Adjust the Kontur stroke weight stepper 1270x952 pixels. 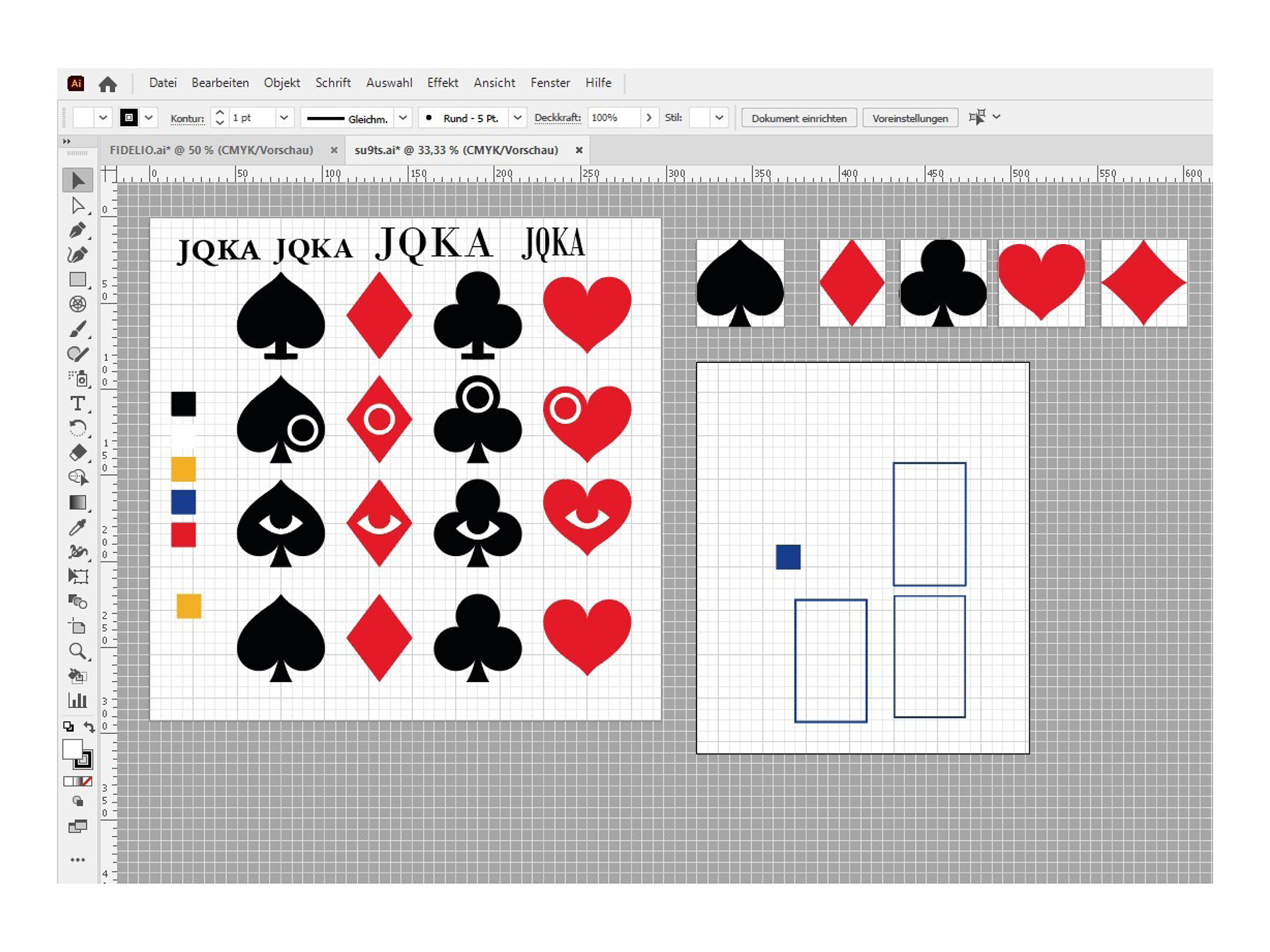click(x=220, y=118)
